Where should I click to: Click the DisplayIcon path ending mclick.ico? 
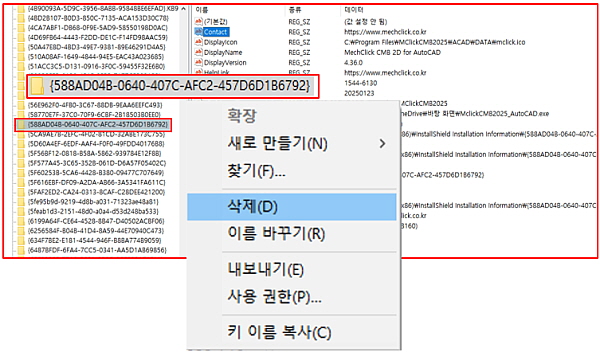[x=435, y=42]
